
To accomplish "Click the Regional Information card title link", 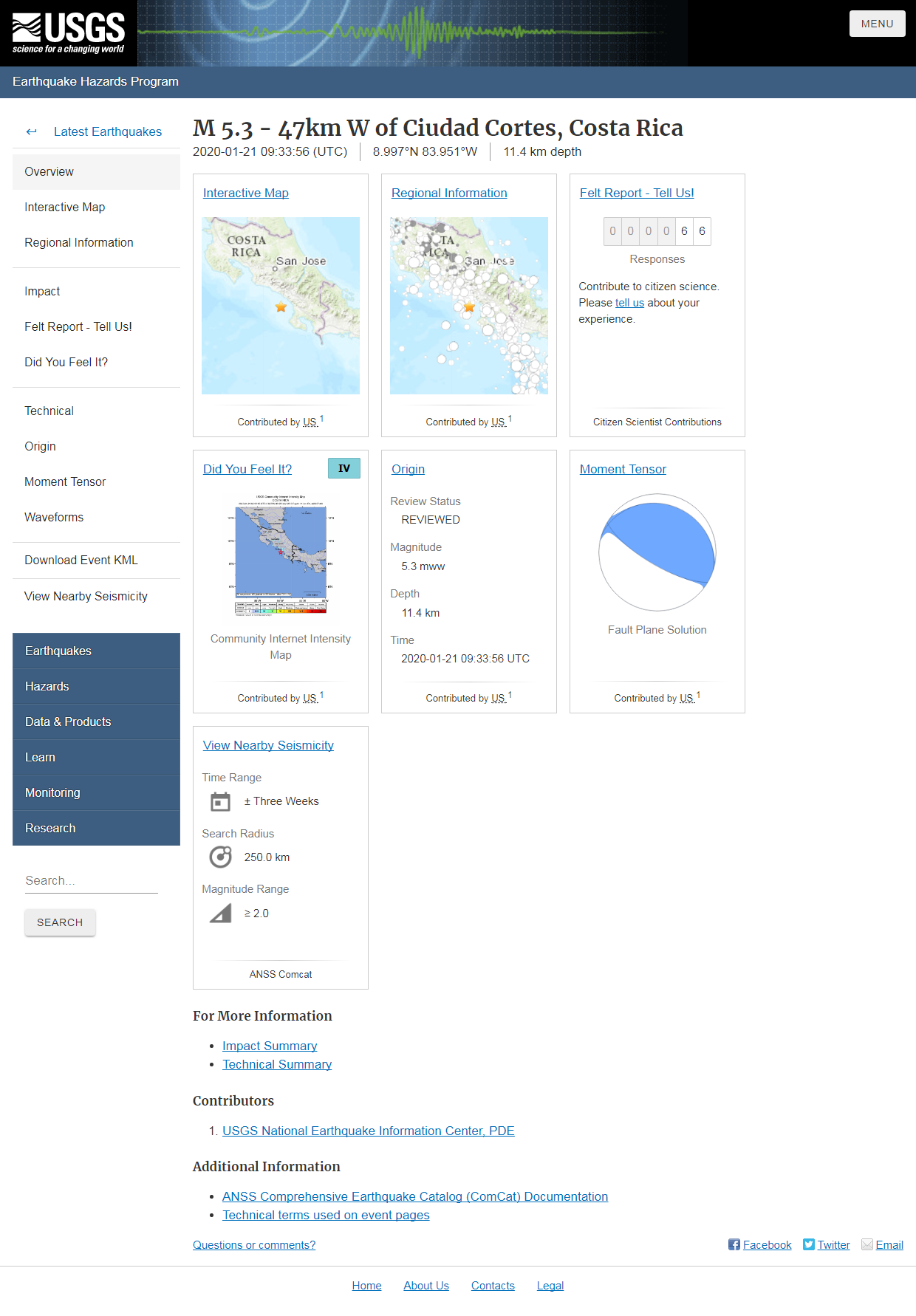I will pos(449,193).
